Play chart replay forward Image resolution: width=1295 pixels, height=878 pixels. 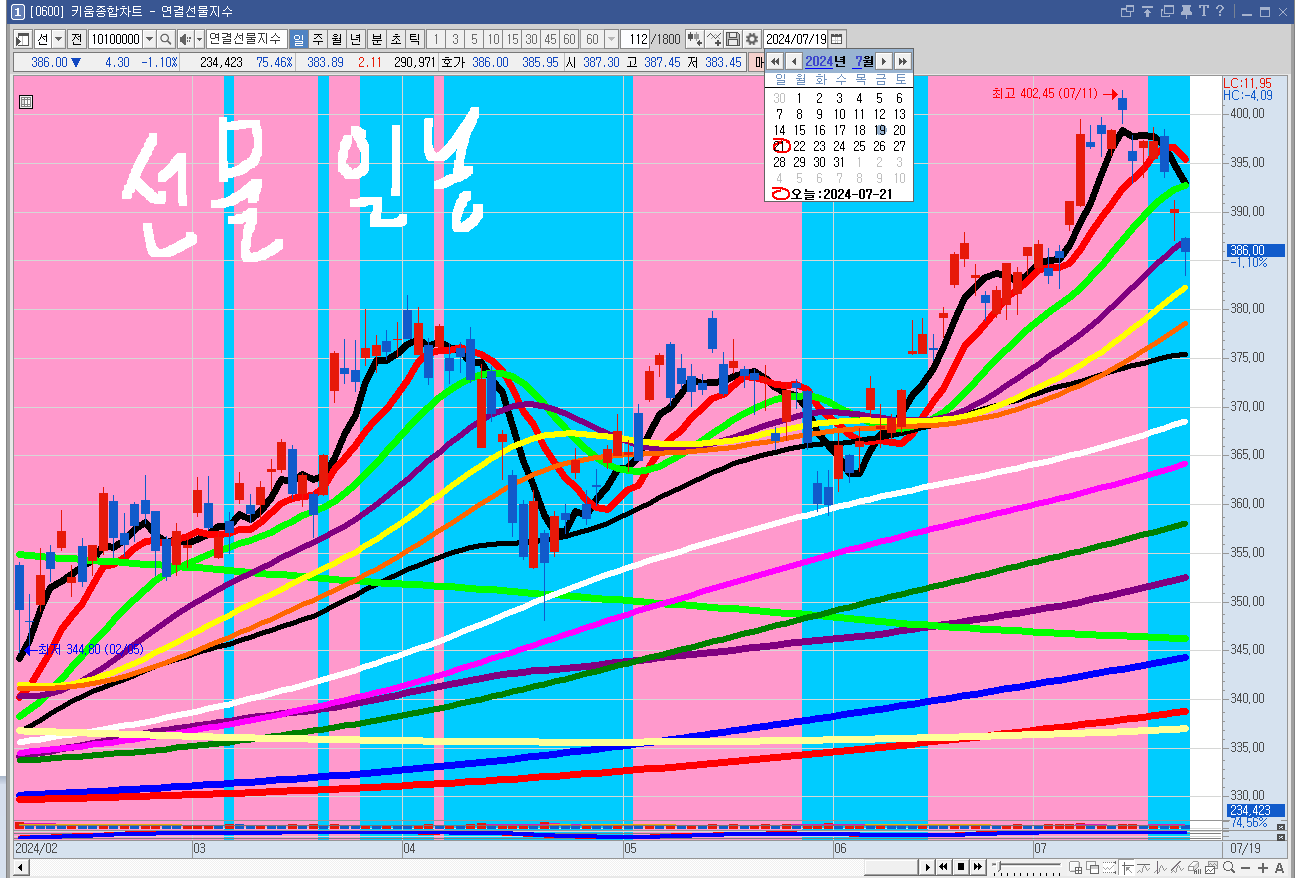click(x=927, y=867)
